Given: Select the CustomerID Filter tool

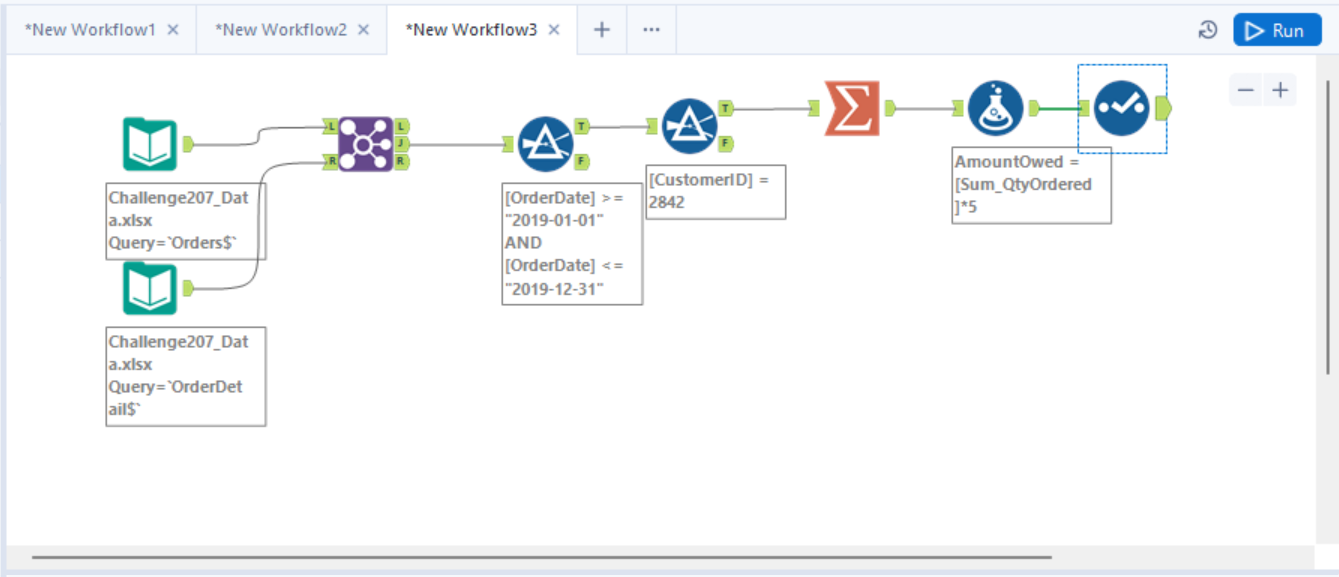Looking at the screenshot, I should coord(690,126).
